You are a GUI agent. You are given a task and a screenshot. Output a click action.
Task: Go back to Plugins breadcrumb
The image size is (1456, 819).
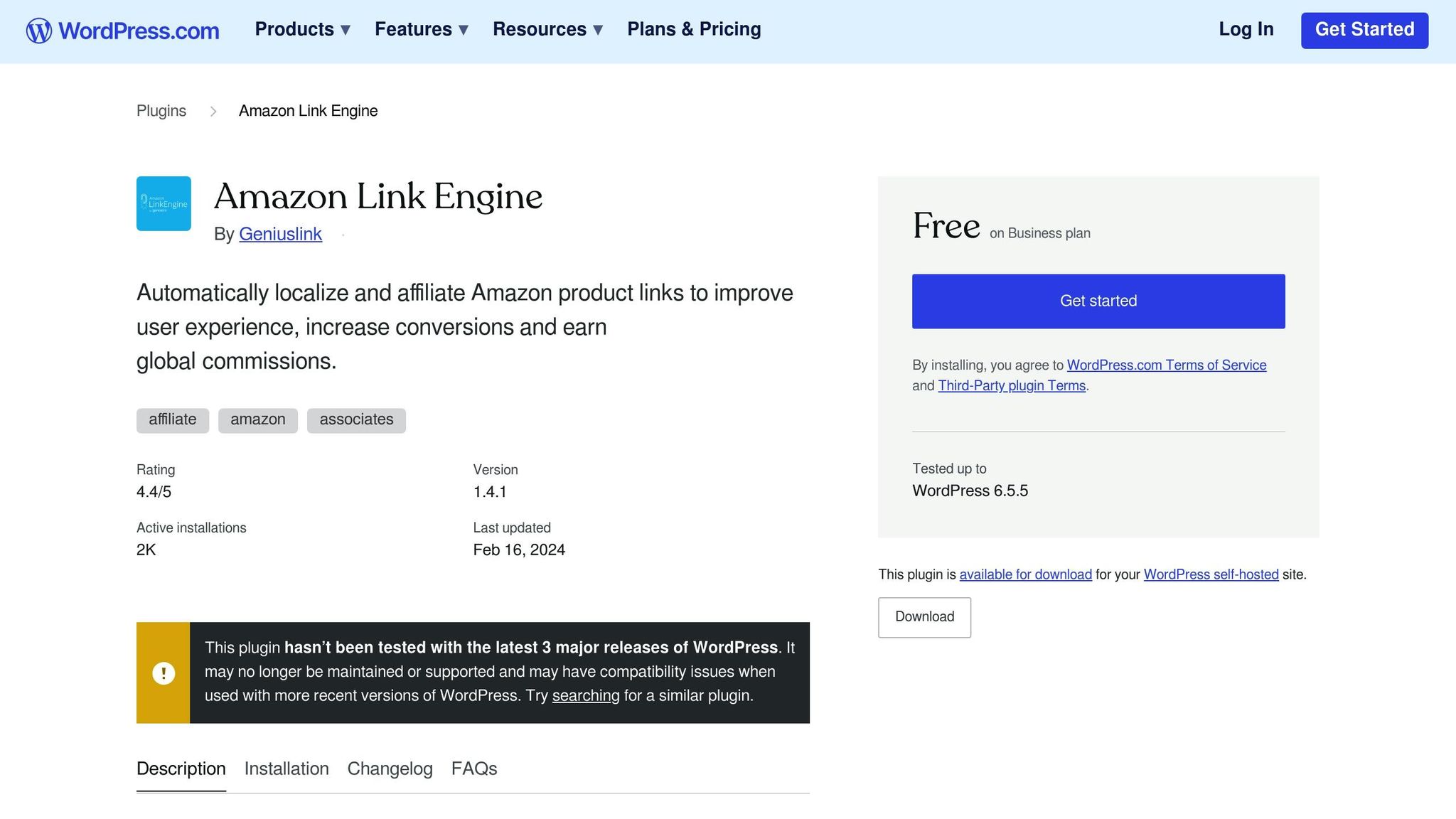pyautogui.click(x=161, y=111)
